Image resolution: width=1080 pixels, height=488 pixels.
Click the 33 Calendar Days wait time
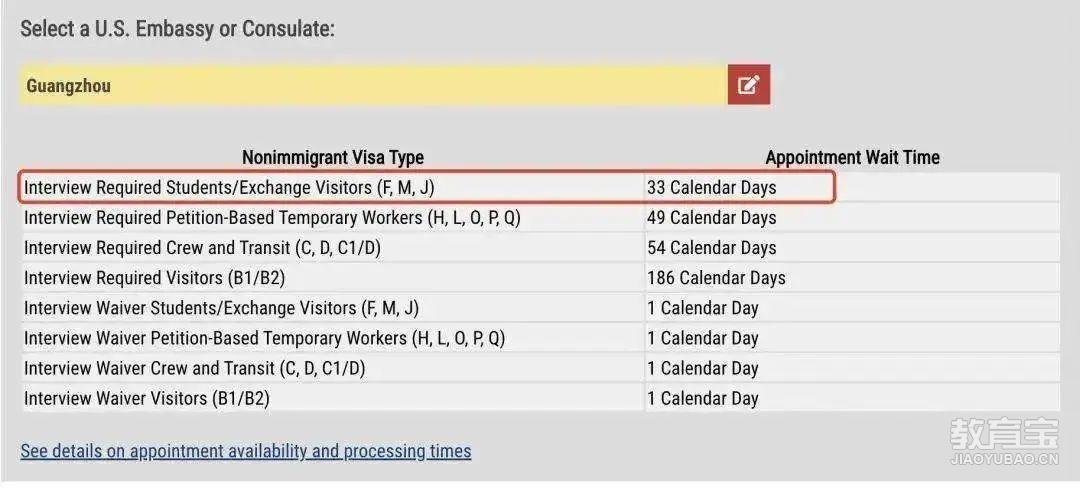(712, 188)
